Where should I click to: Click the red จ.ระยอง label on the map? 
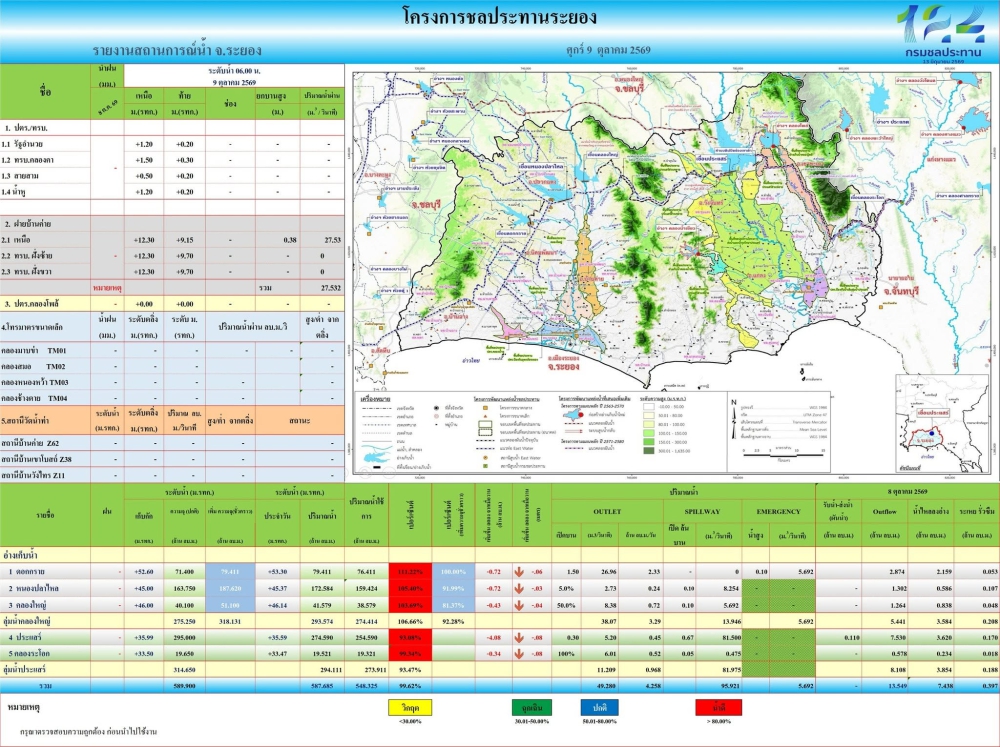coord(562,367)
